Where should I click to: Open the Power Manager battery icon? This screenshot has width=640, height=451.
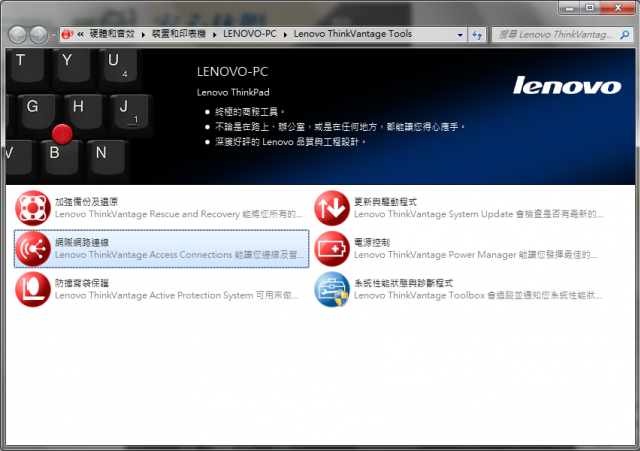332,249
